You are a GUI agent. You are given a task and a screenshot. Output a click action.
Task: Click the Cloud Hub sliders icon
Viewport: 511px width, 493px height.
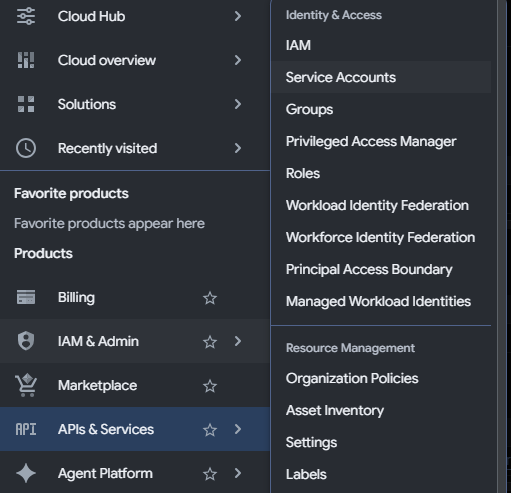pos(26,16)
